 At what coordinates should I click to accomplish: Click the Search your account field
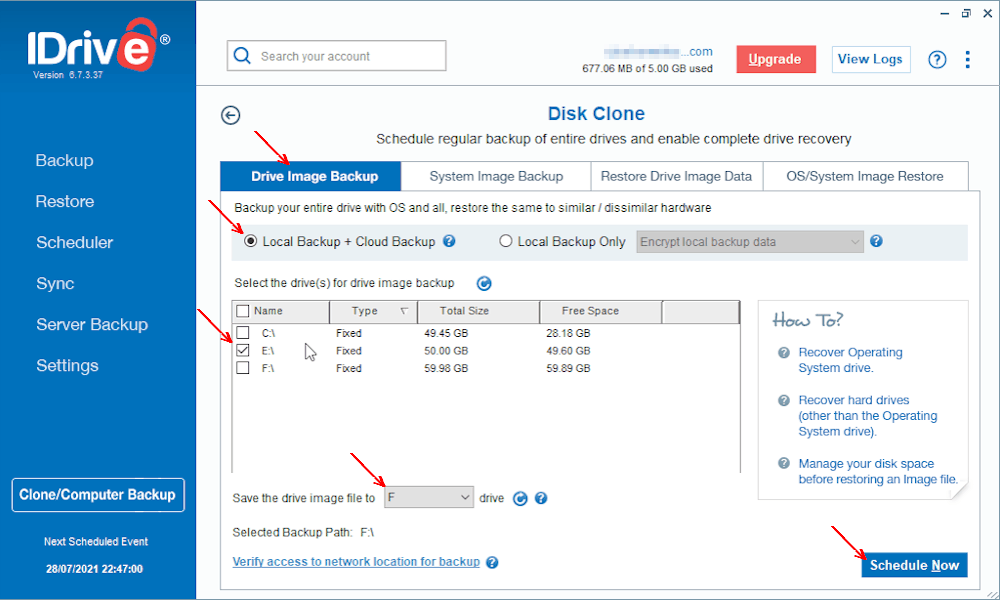coord(337,56)
